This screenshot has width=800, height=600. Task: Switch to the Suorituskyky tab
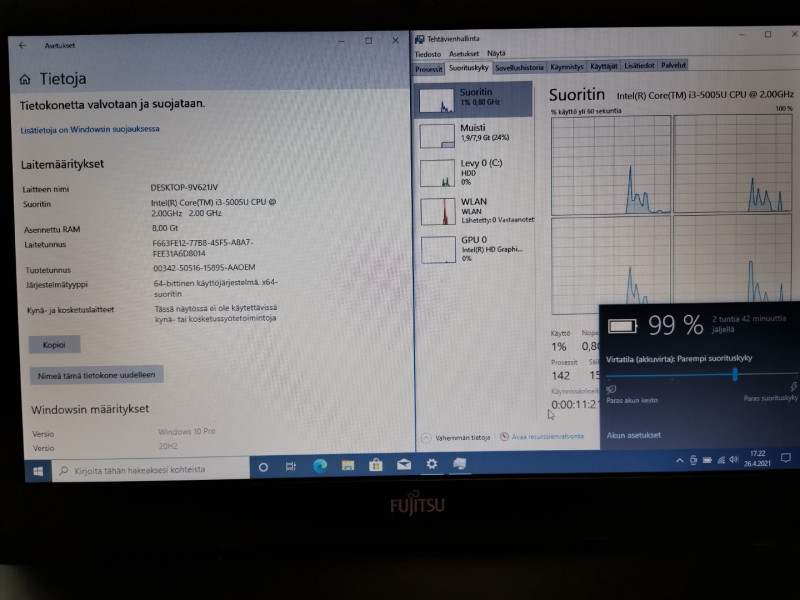(468, 68)
